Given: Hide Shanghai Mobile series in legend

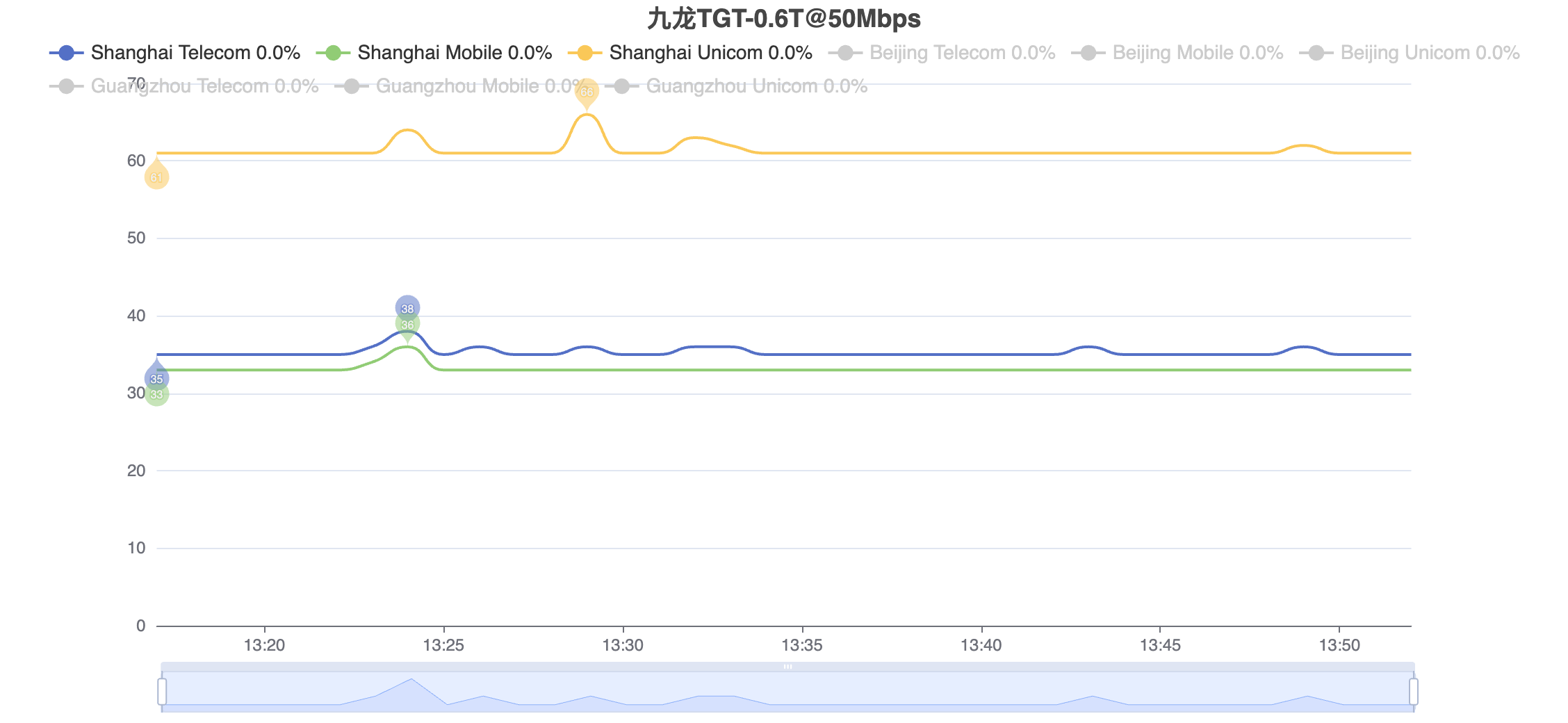Looking at the screenshot, I should [434, 53].
